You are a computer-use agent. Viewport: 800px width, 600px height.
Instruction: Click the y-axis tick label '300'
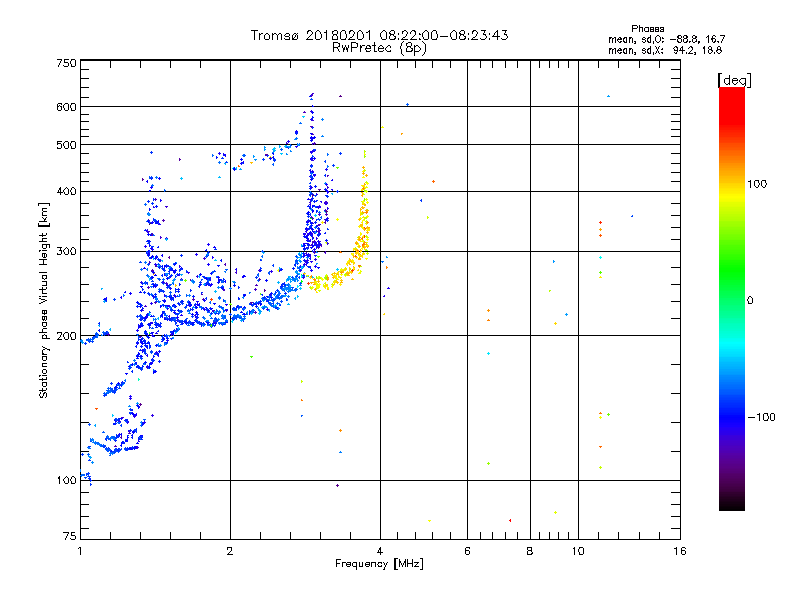(x=66, y=251)
